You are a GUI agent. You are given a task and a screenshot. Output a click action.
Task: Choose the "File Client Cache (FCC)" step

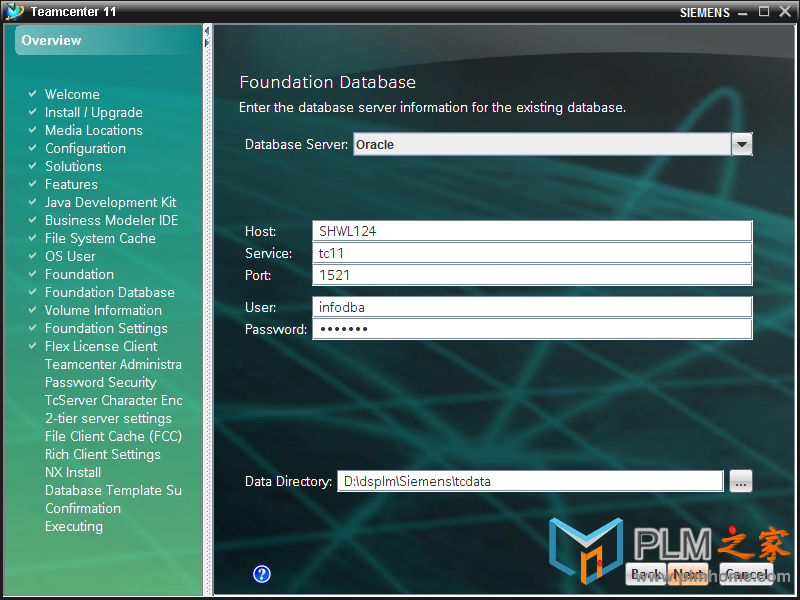(113, 436)
